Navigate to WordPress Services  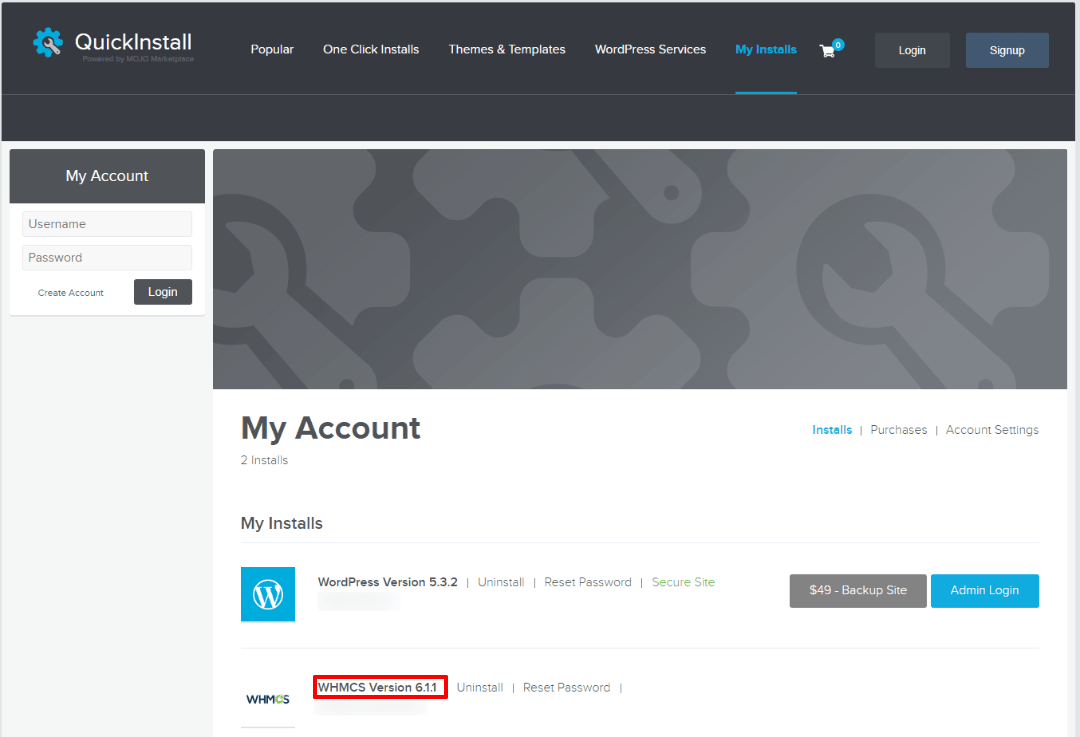pyautogui.click(x=650, y=50)
